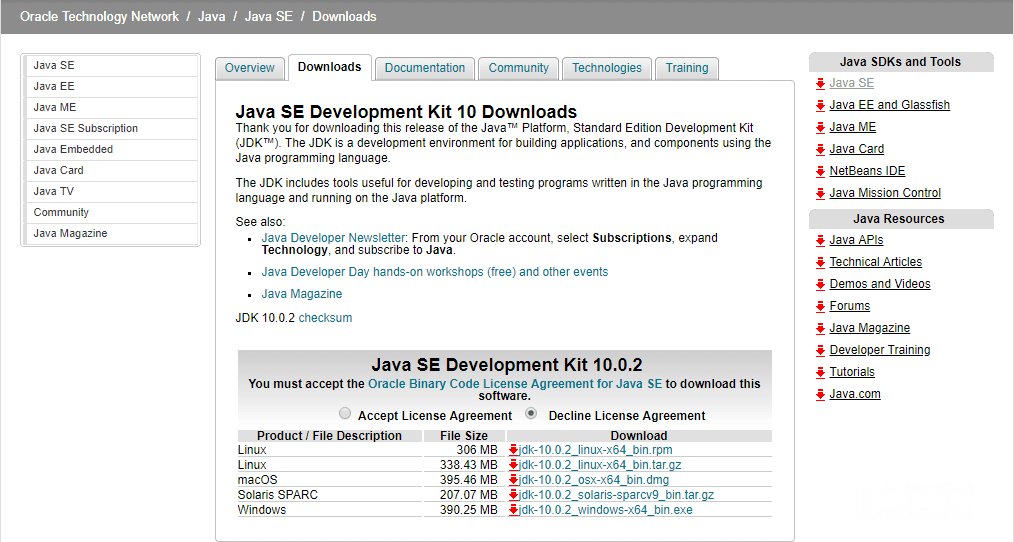Select the Decline License Agreement radio button
This screenshot has width=1014, height=542.
click(531, 414)
